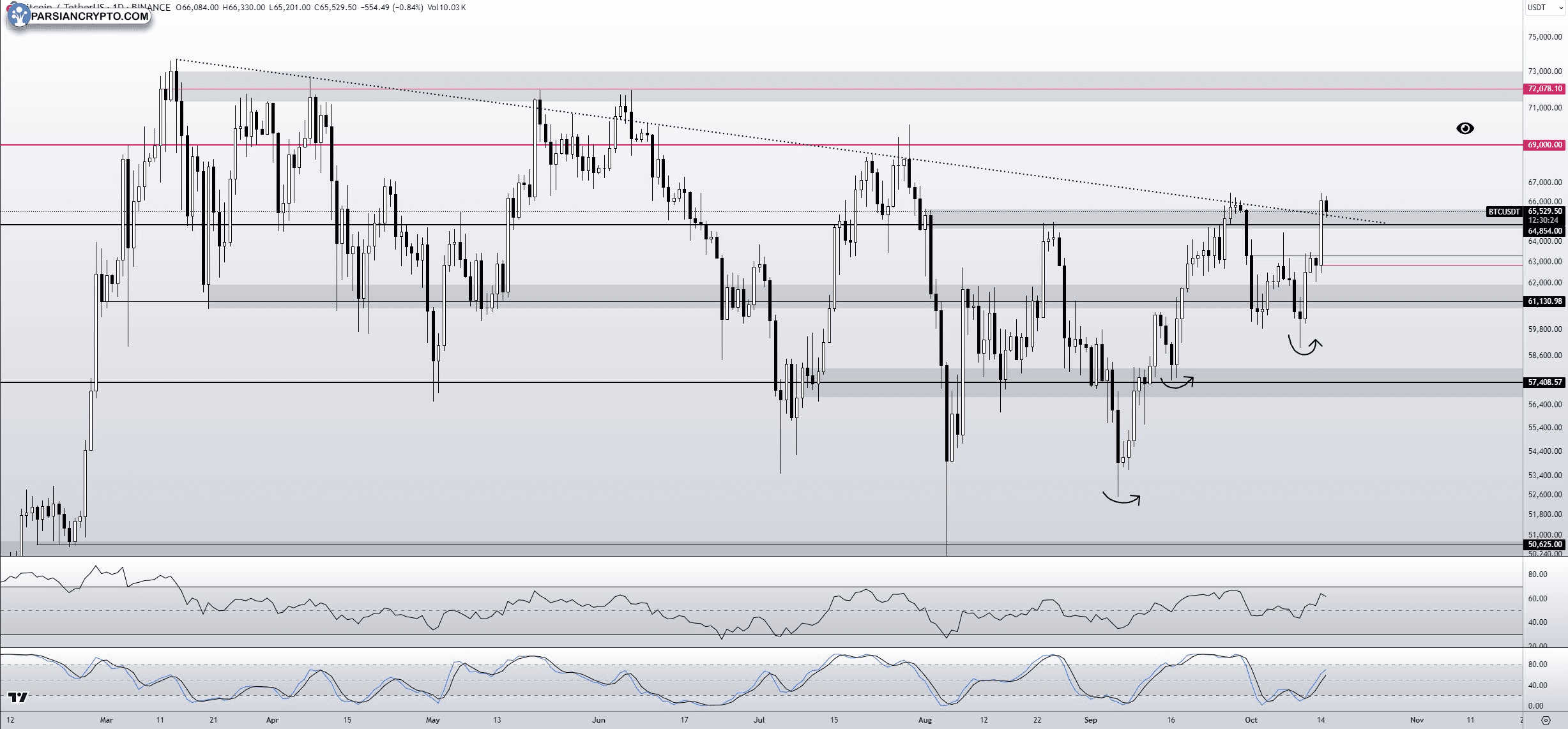Image resolution: width=1568 pixels, height=729 pixels.
Task: Click the 12:30:24 candle countdown timer
Action: pyautogui.click(x=1545, y=220)
